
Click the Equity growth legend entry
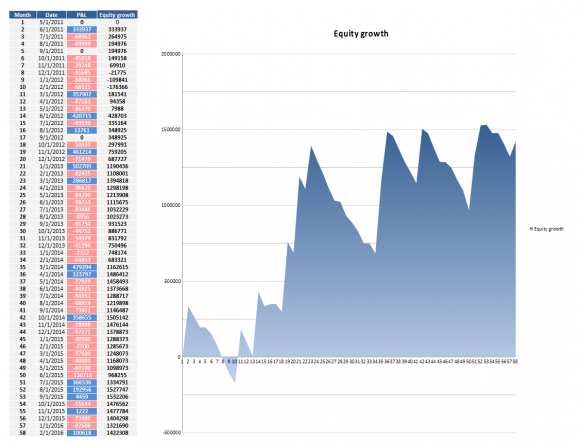click(549, 229)
